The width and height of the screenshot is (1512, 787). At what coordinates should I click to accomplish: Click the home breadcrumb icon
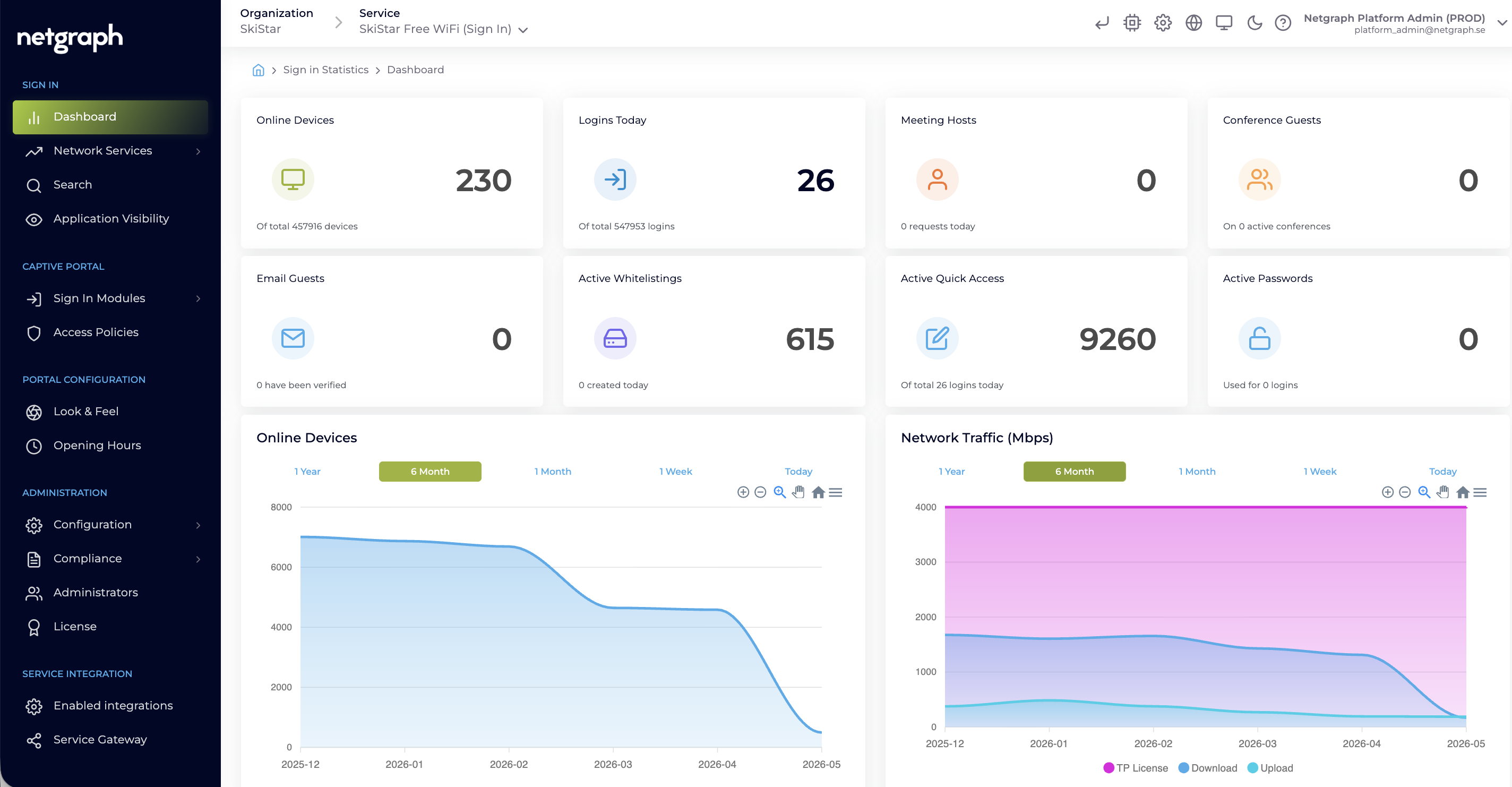click(258, 70)
